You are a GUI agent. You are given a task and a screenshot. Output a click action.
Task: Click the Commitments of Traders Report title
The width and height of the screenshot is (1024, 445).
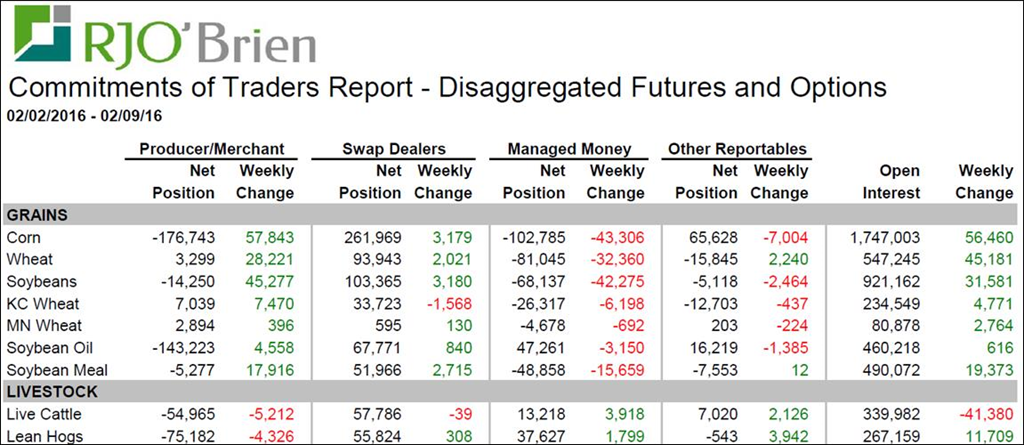coord(447,86)
